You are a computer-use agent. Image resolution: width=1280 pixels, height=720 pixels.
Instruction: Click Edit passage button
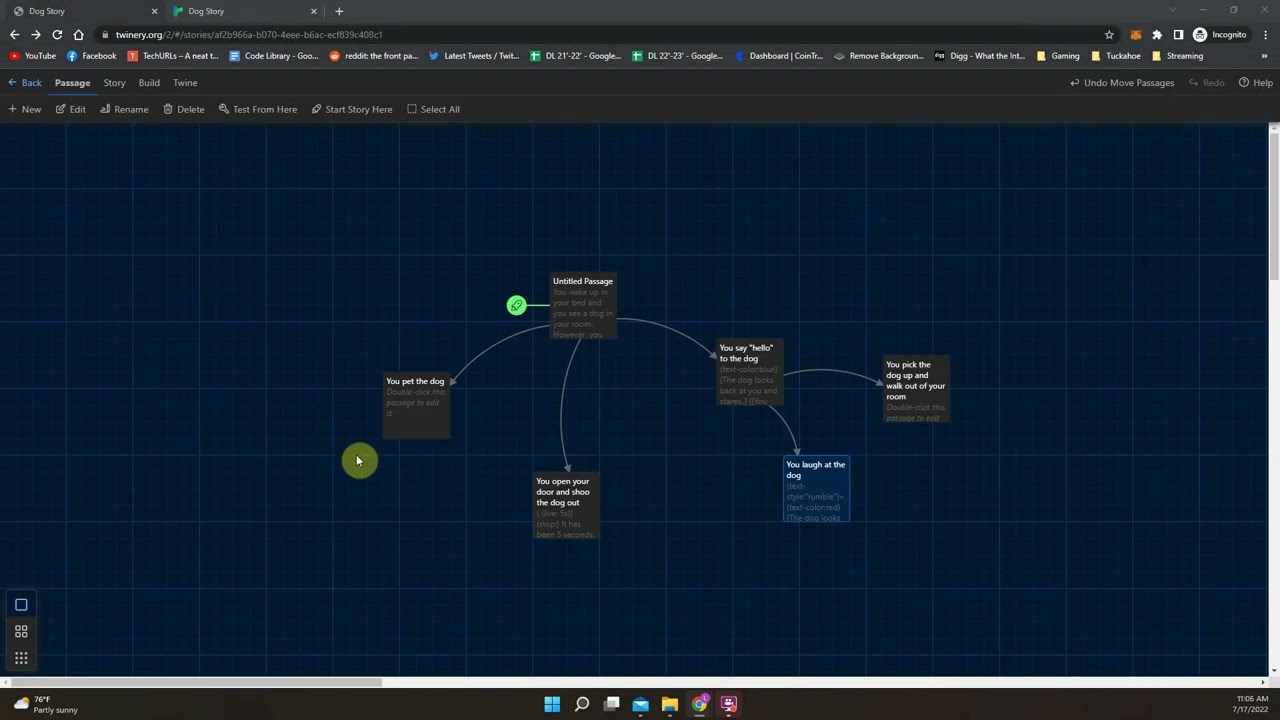point(70,109)
